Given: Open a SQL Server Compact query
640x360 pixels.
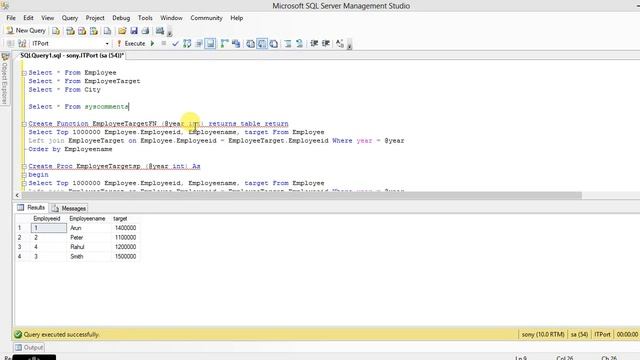Looking at the screenshot, I should click(x=107, y=31).
